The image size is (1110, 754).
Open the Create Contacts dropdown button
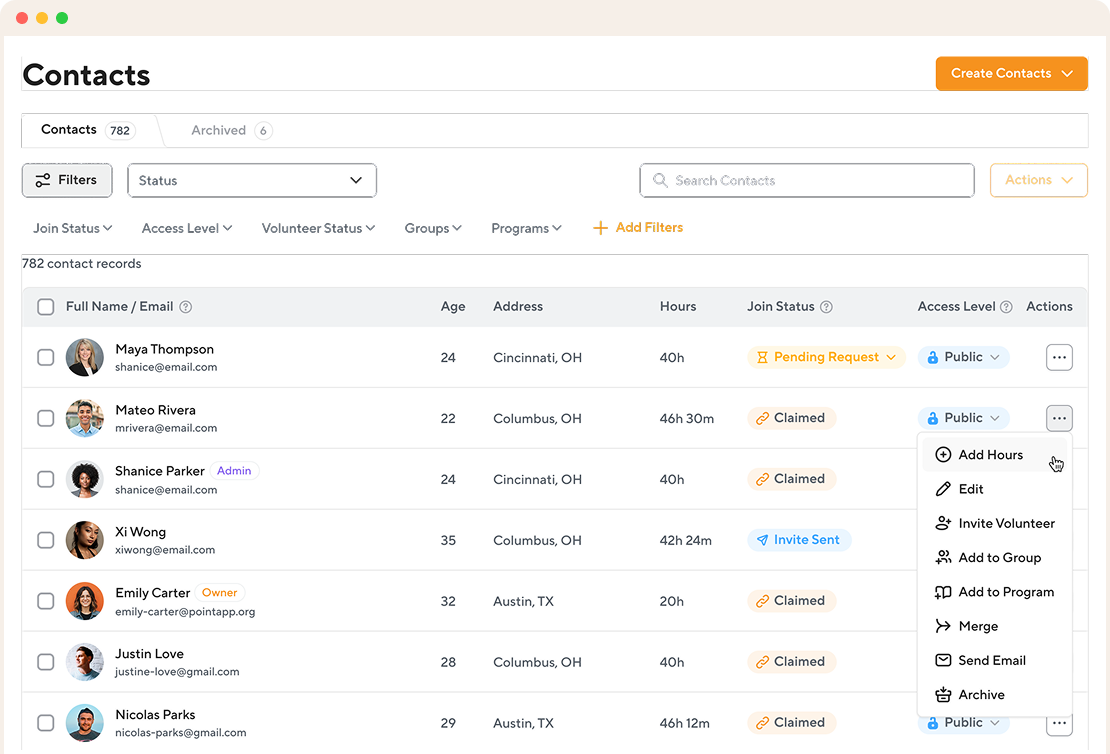coord(1012,74)
